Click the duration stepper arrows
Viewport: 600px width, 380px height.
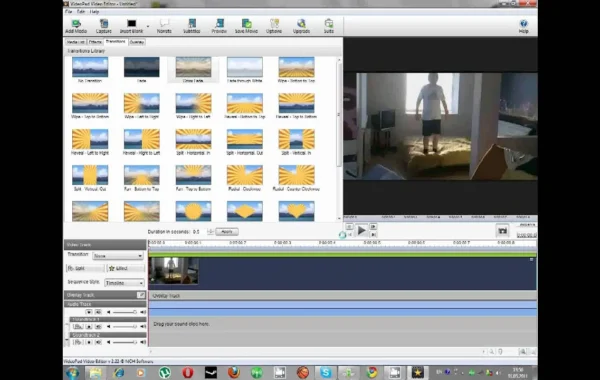click(x=210, y=232)
